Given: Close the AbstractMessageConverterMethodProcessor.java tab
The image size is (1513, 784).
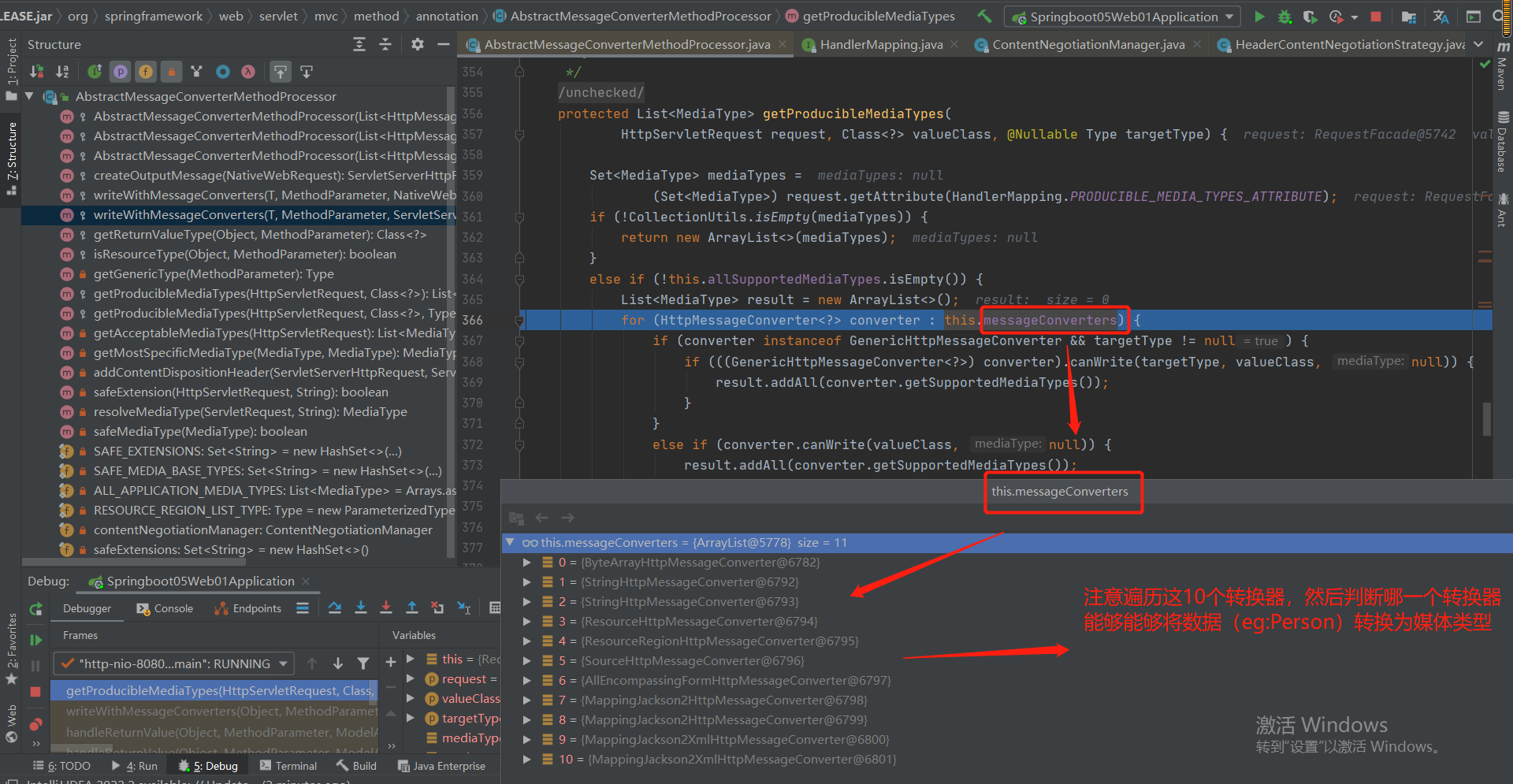Looking at the screenshot, I should point(783,45).
